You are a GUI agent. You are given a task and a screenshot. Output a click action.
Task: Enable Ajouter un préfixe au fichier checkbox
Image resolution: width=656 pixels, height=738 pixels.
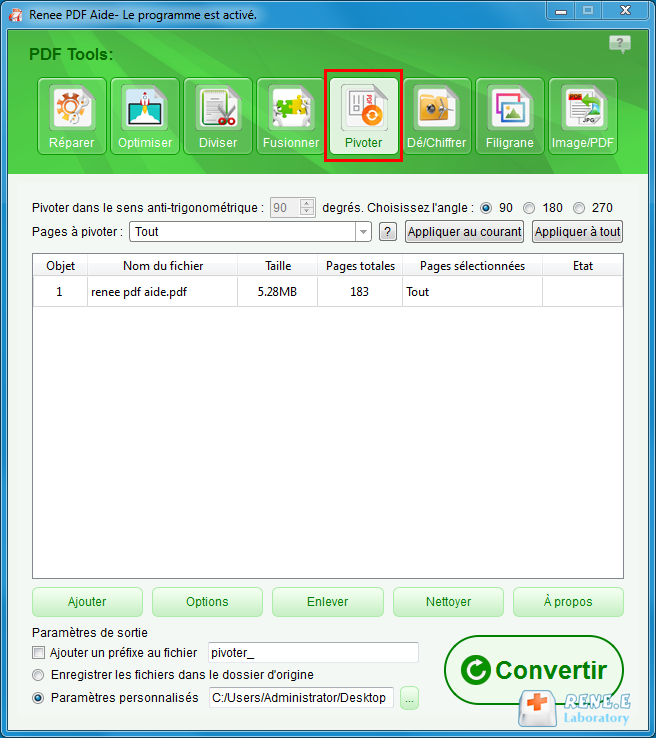tap(39, 653)
